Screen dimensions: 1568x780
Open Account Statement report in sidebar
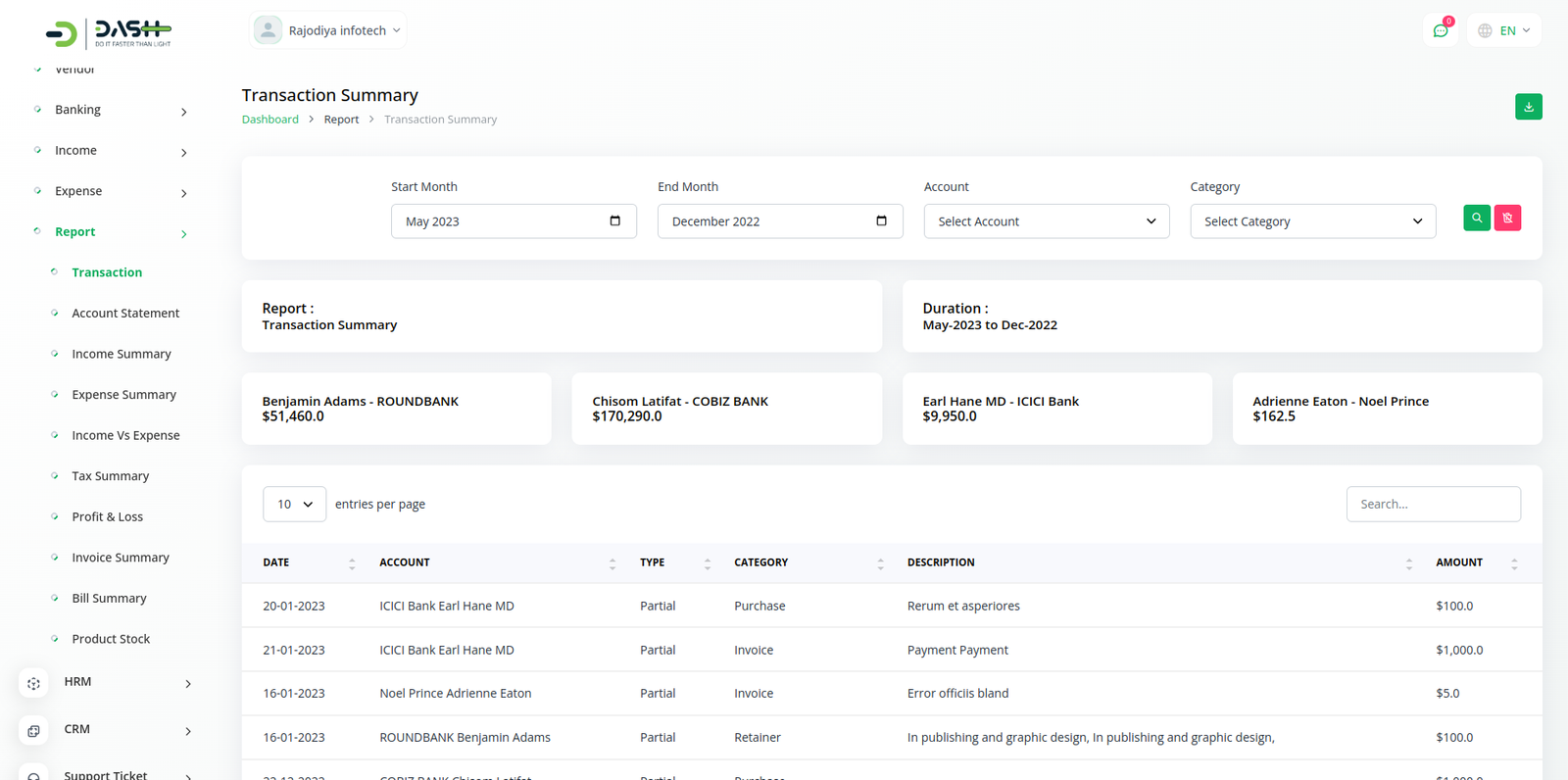pyautogui.click(x=125, y=314)
